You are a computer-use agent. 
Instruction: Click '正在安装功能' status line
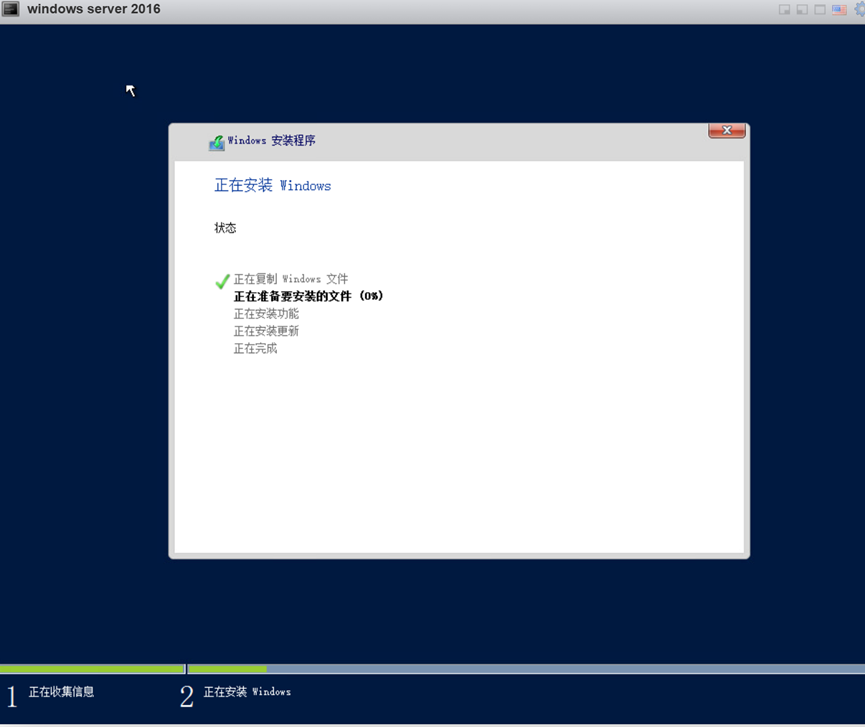point(266,314)
